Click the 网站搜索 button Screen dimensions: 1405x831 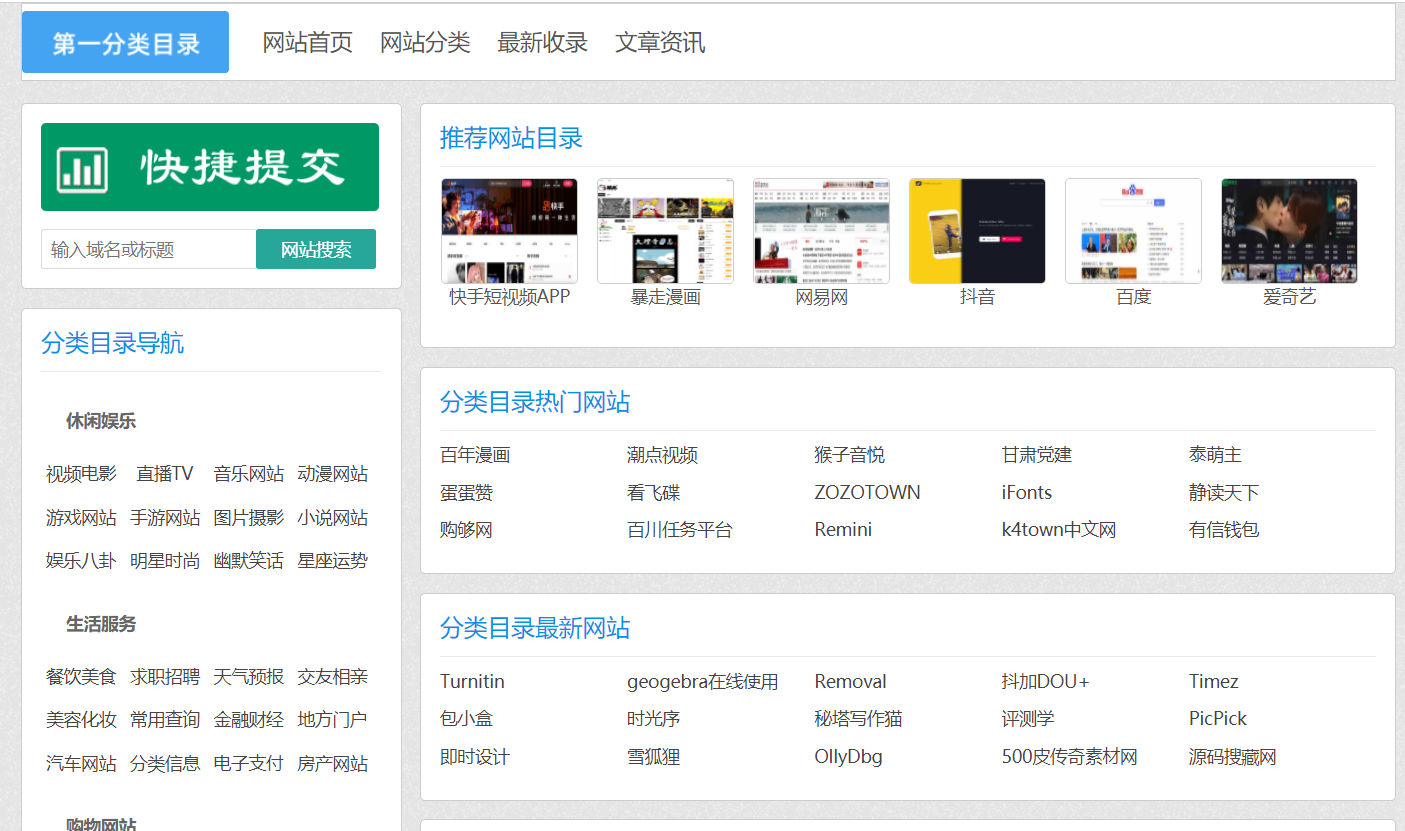tap(316, 249)
